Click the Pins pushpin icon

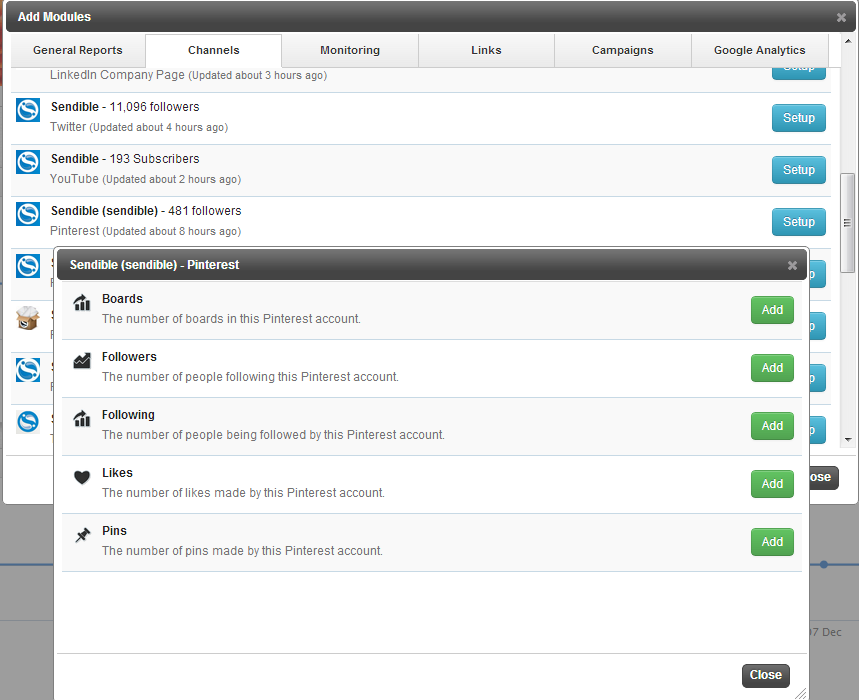82,535
